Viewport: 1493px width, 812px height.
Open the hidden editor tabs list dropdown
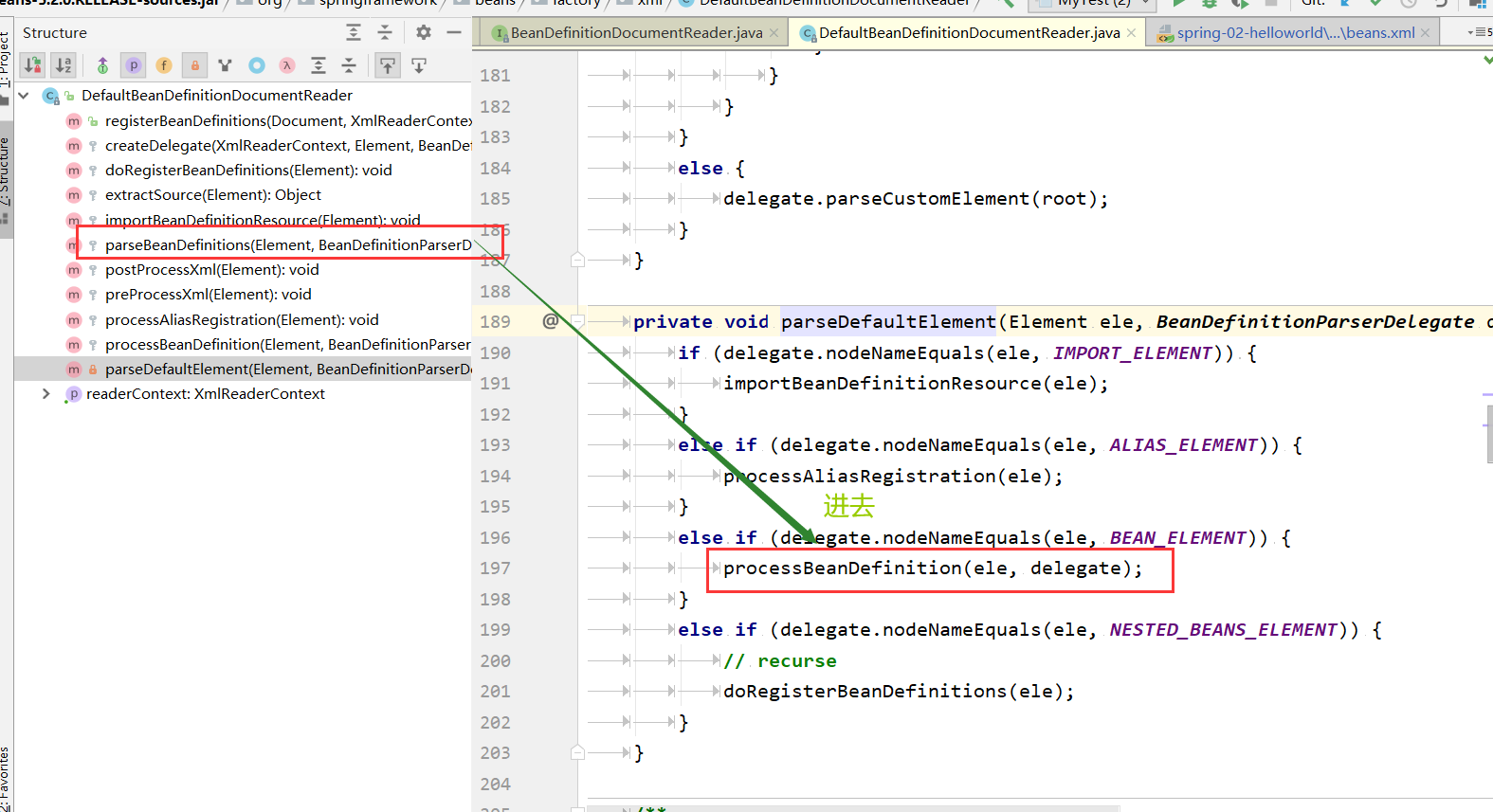click(1479, 32)
